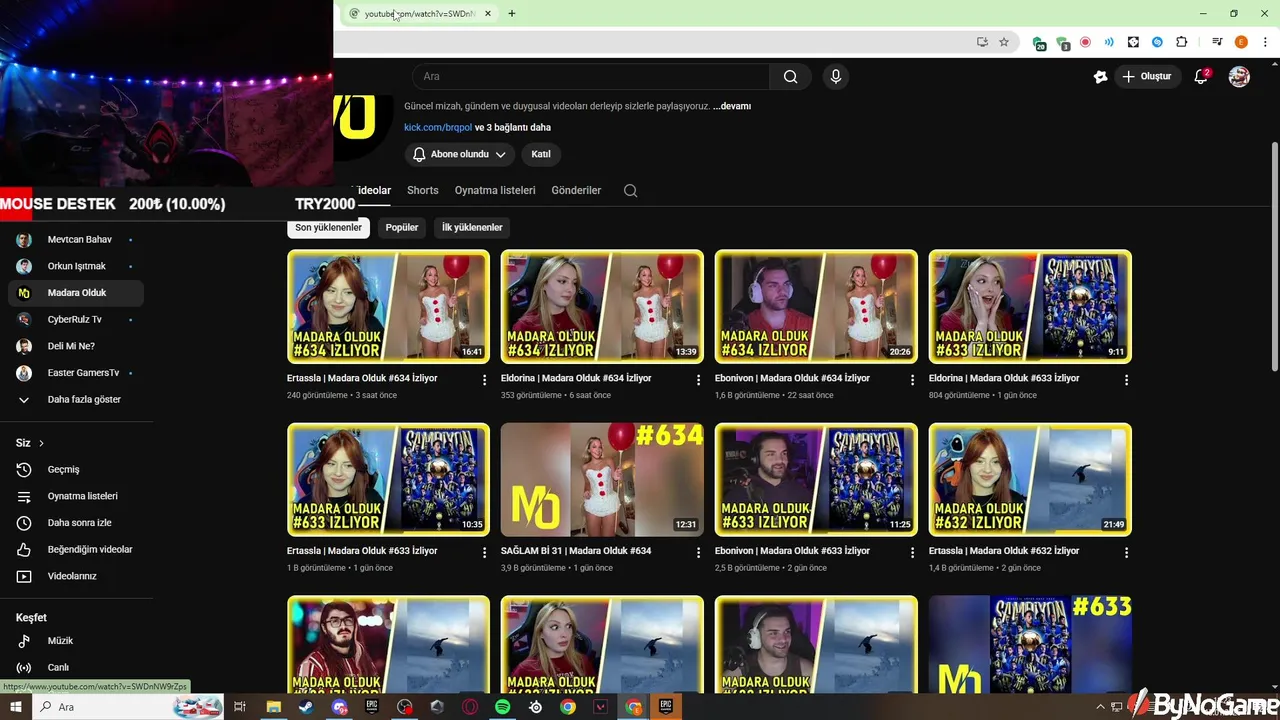Open Chrome three-dot menu

click(x=1265, y=42)
